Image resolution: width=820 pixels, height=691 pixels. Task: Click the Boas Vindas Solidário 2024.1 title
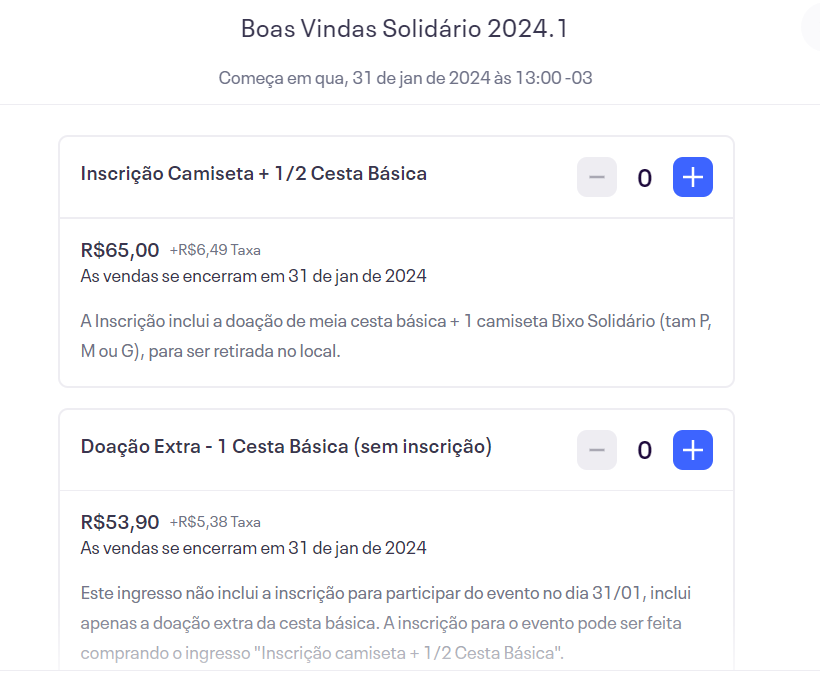coord(404,29)
